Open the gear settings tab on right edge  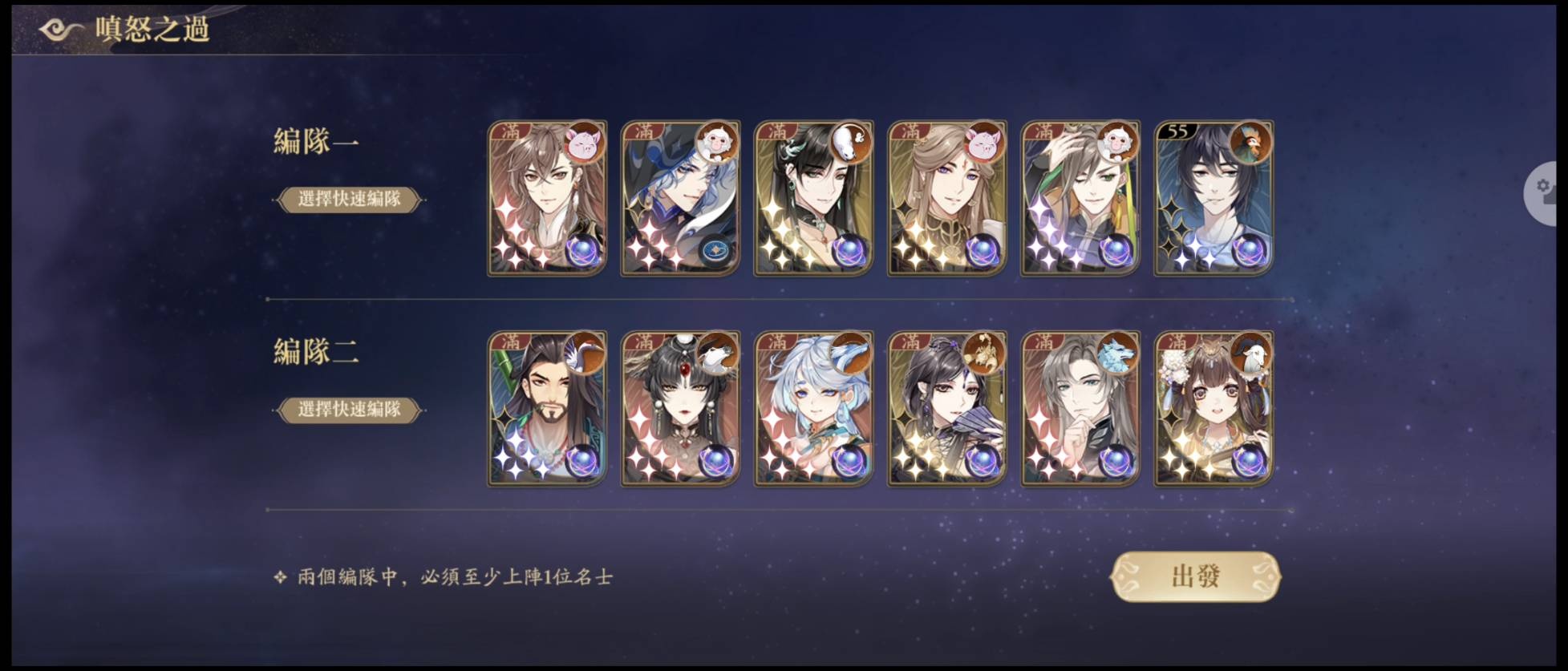1546,193
